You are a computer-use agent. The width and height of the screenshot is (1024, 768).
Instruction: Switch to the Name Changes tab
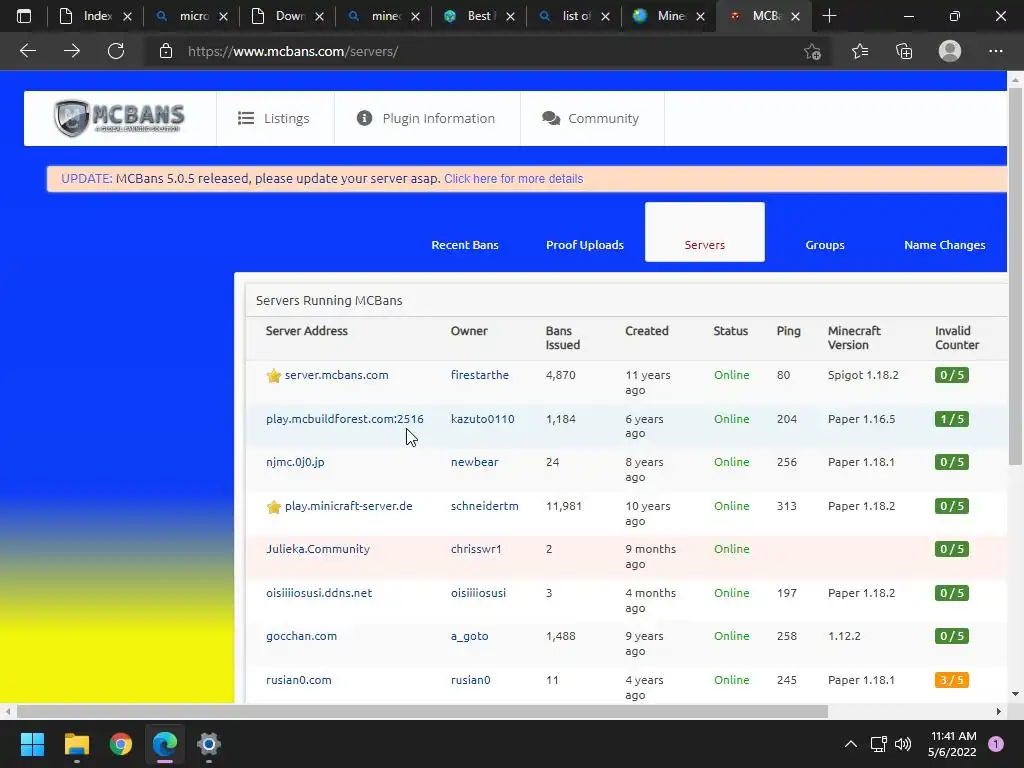(944, 245)
